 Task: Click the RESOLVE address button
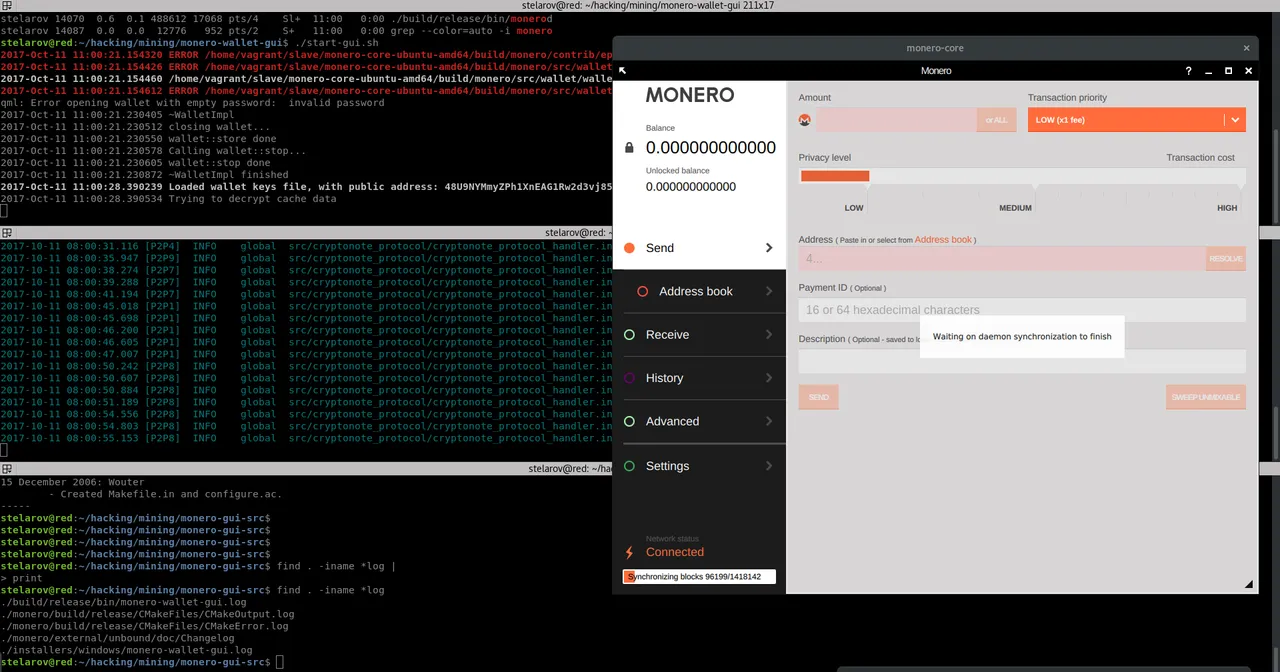[1226, 258]
